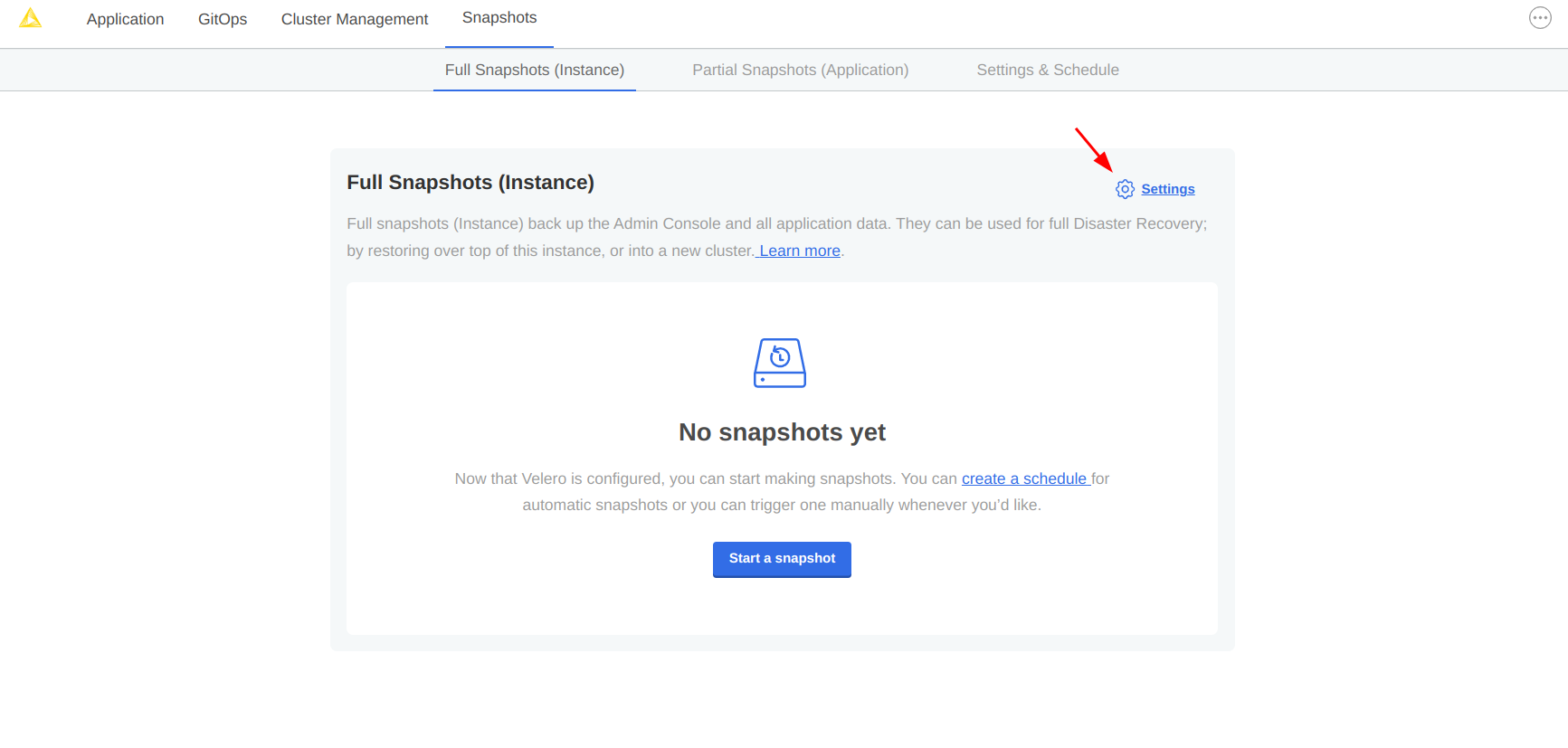Click the No snapshots yet heading

782,432
